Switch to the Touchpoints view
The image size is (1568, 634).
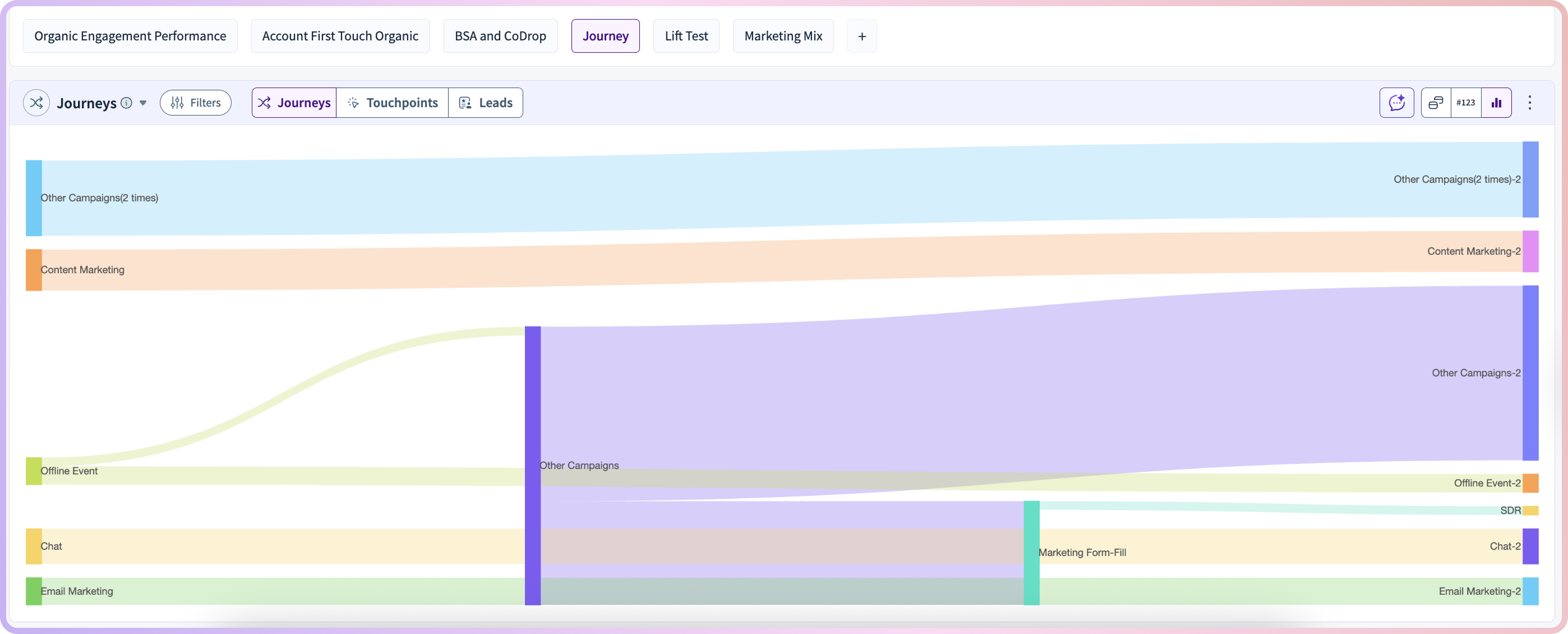(x=393, y=102)
